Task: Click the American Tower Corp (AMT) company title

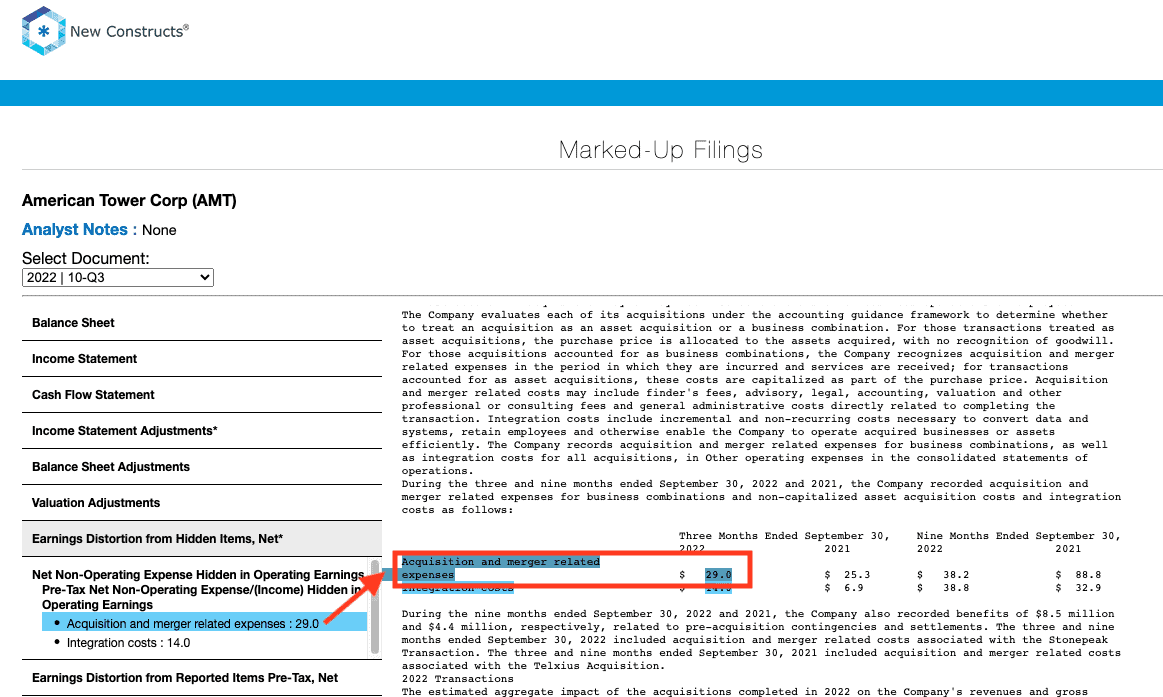Action: coord(129,200)
